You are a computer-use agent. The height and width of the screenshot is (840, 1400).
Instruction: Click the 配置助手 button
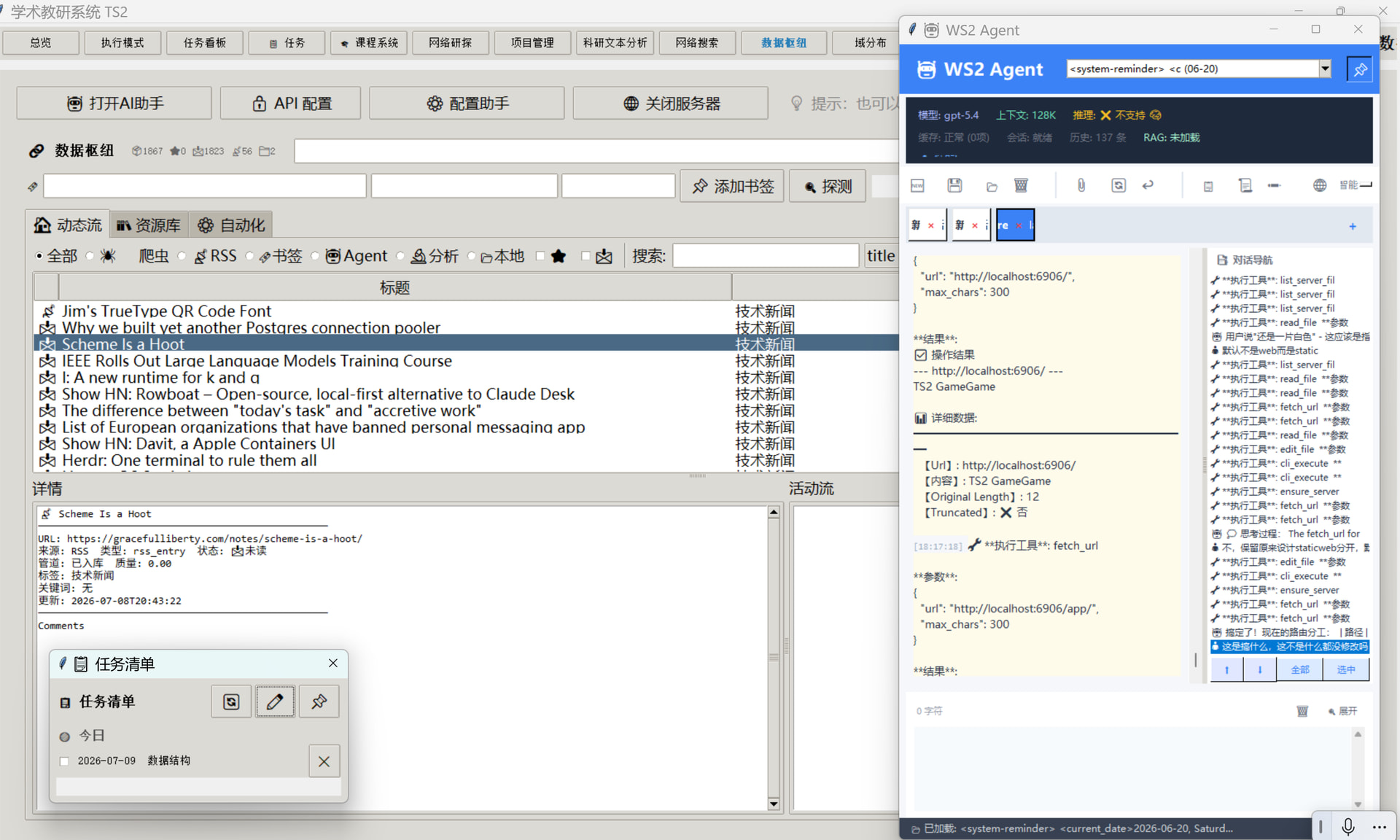[x=467, y=103]
